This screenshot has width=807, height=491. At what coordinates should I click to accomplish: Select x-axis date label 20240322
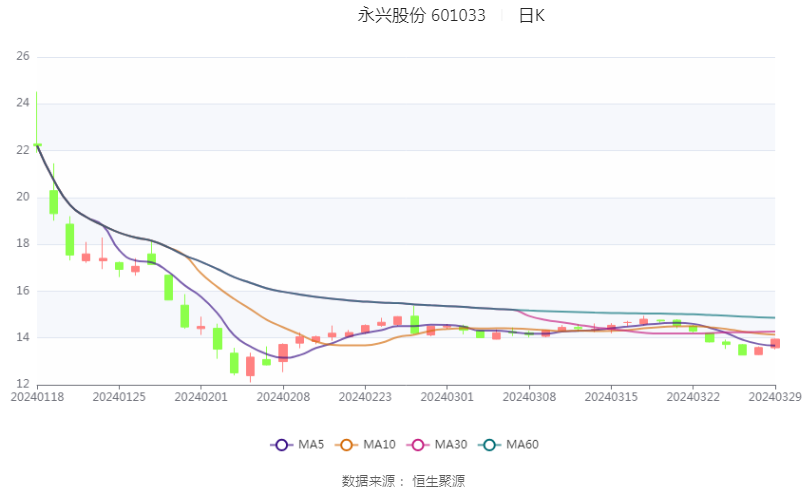point(693,397)
